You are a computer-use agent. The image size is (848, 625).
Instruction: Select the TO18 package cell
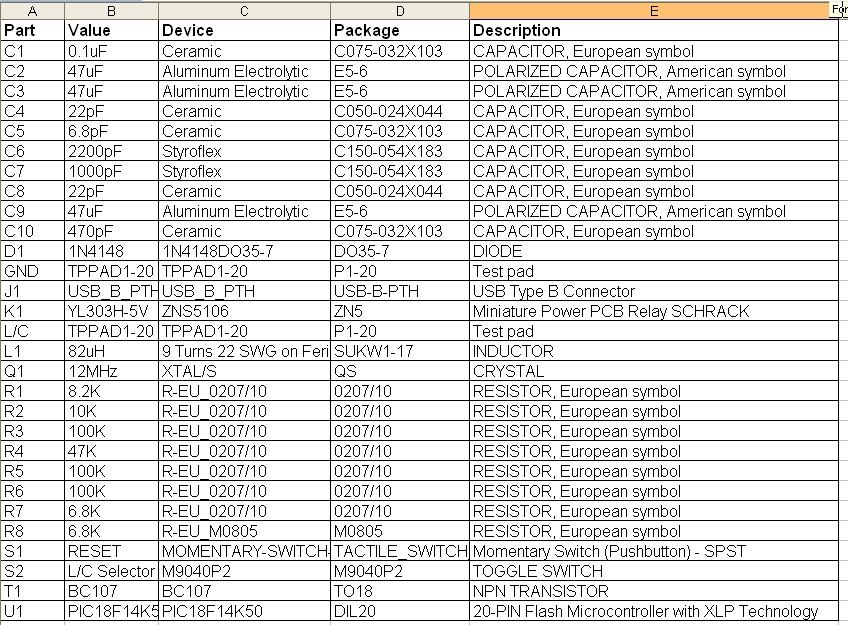[400, 591]
